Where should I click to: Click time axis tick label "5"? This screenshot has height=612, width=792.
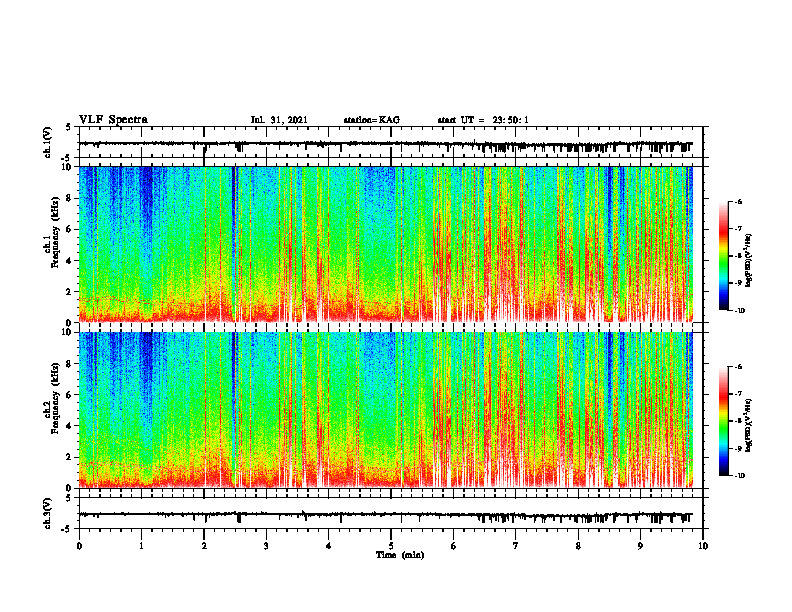pyautogui.click(x=391, y=546)
